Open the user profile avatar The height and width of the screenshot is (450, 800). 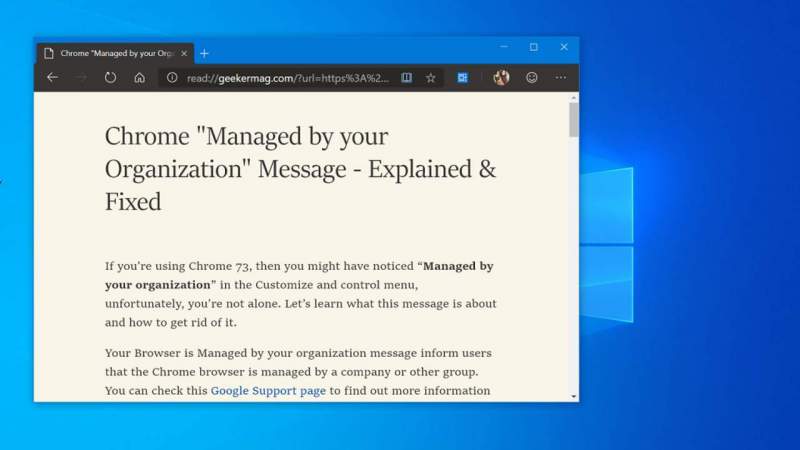[x=501, y=78]
